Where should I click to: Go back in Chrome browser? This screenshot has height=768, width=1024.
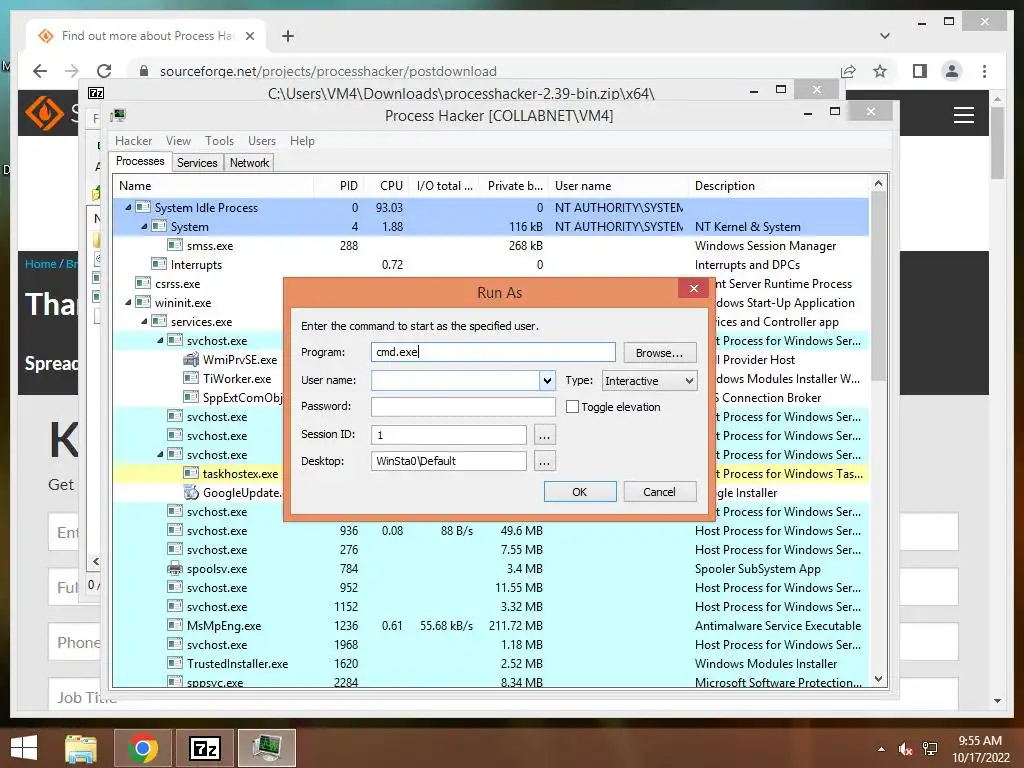(40, 71)
